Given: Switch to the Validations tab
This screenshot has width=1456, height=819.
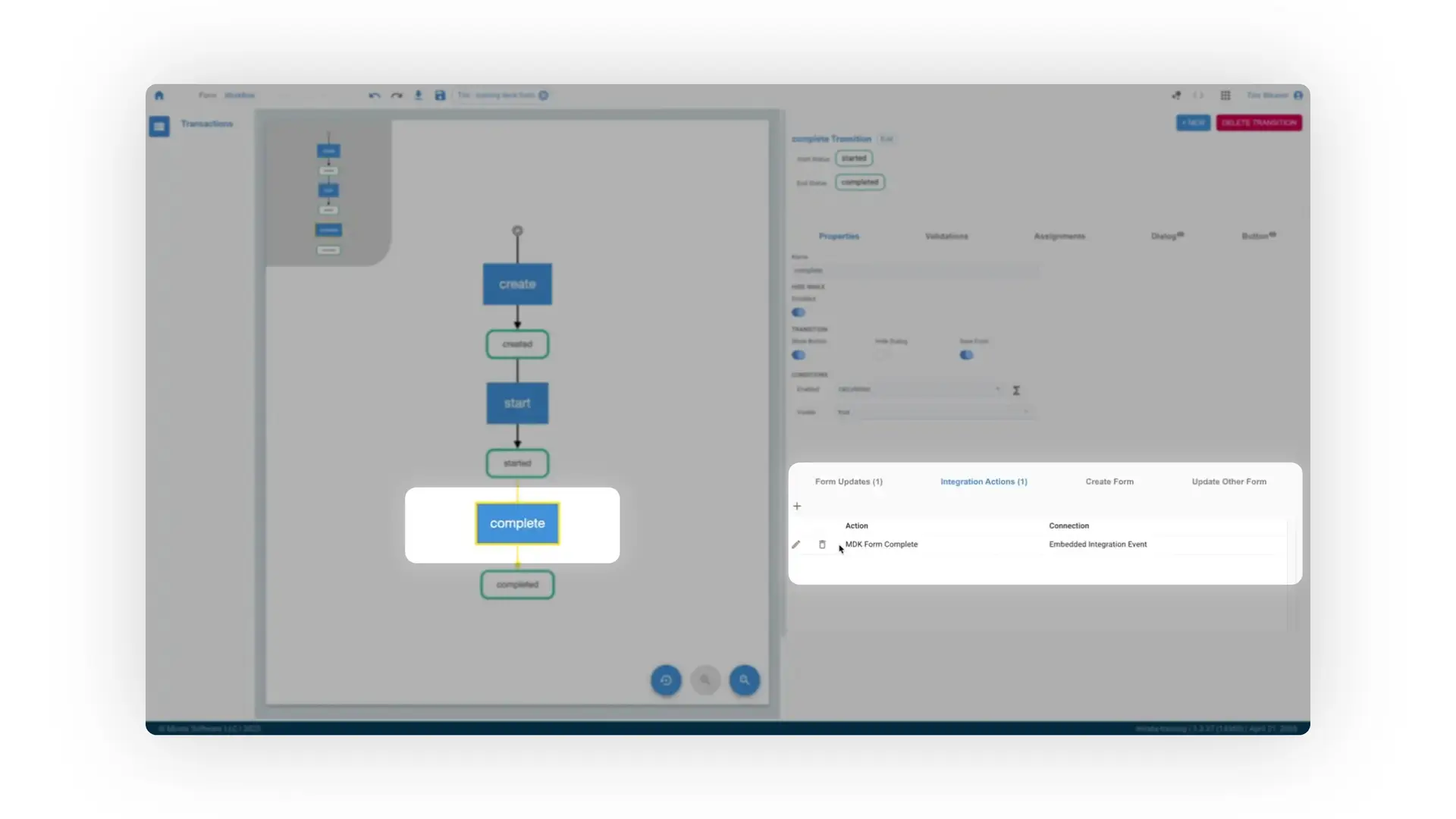Looking at the screenshot, I should [946, 236].
